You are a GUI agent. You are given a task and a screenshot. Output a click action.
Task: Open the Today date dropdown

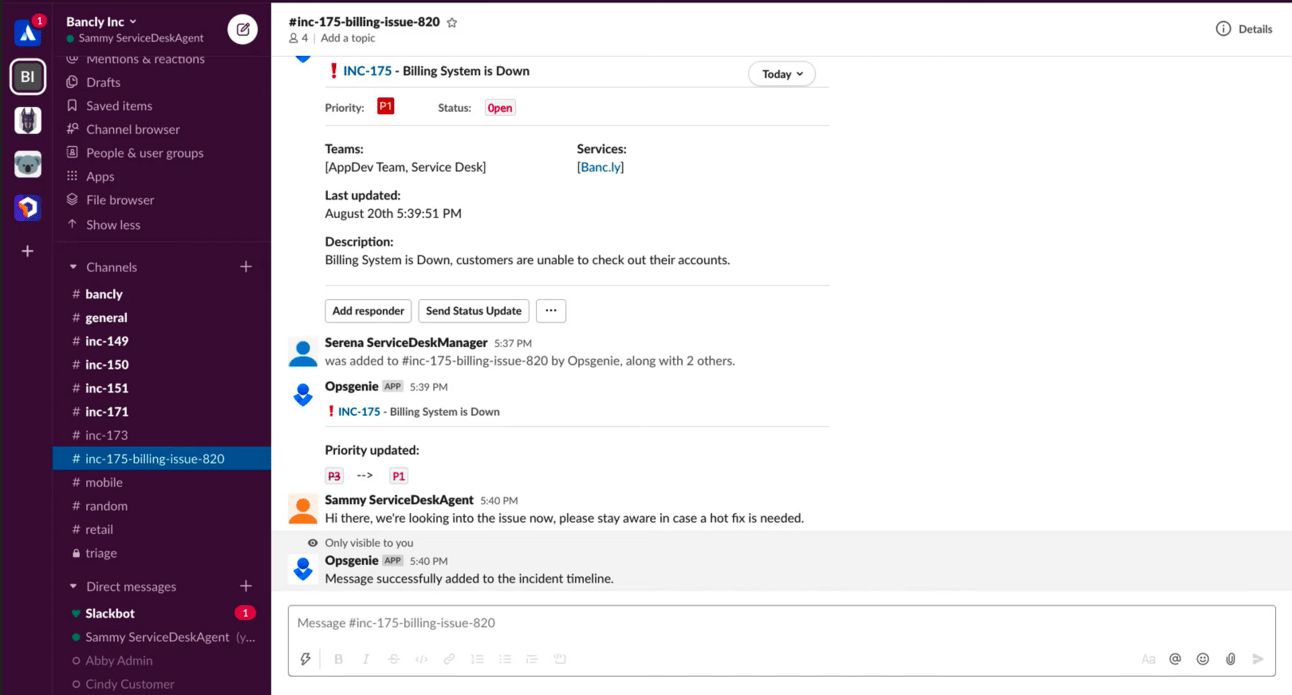[x=782, y=74]
